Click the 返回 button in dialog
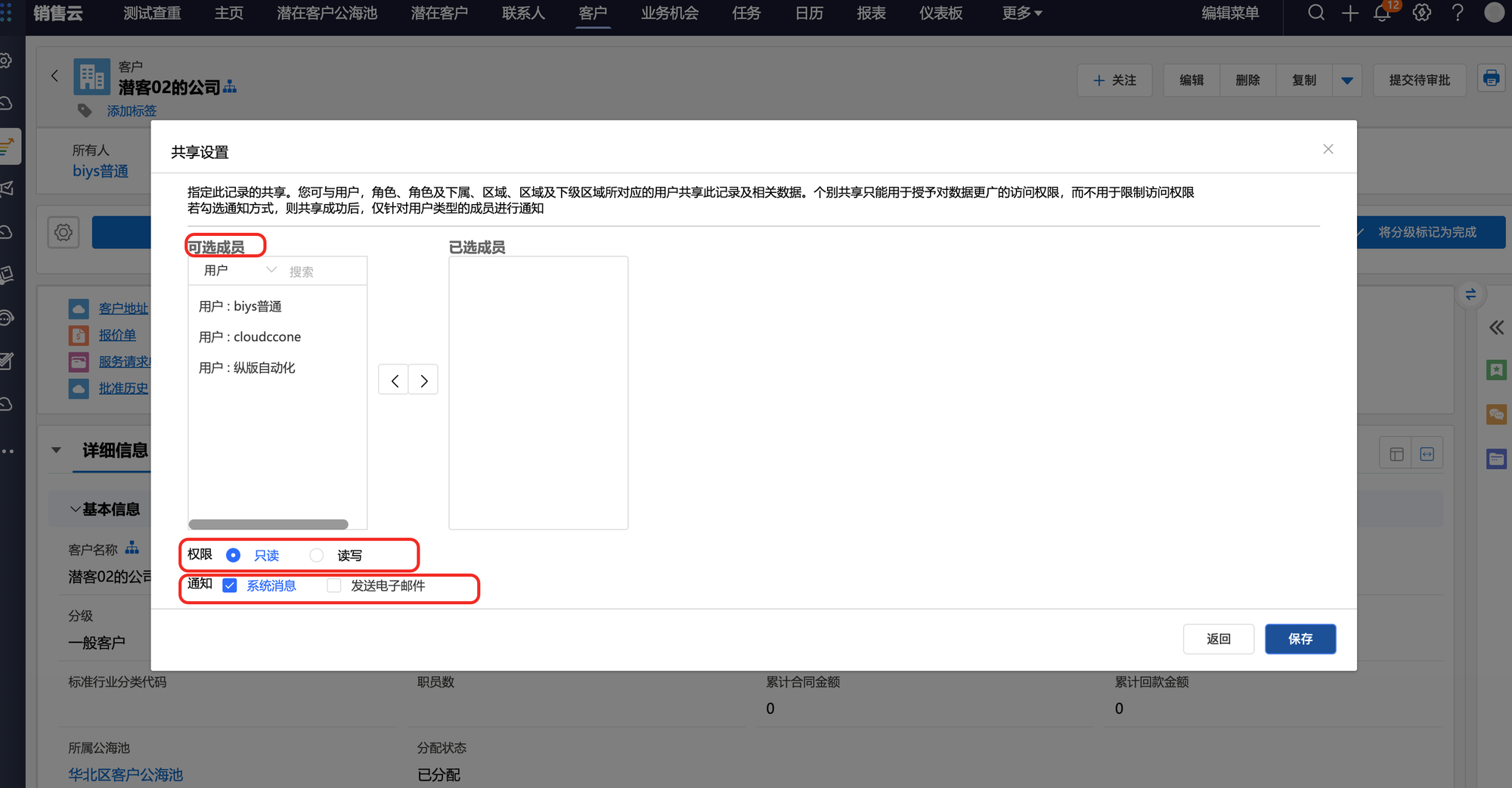The image size is (1512, 788). 1218,639
